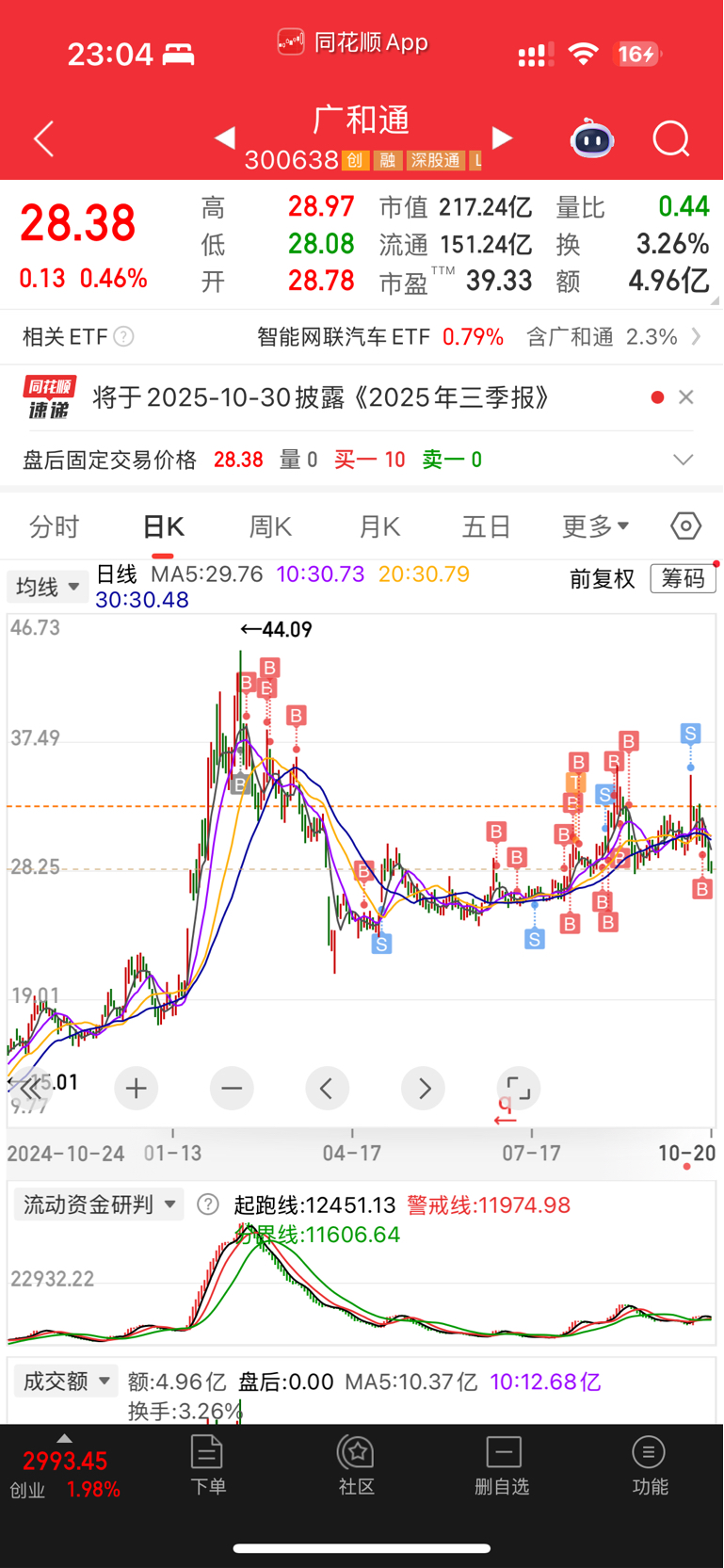
Task: Tap the 筹码 chip distribution button
Action: (684, 578)
